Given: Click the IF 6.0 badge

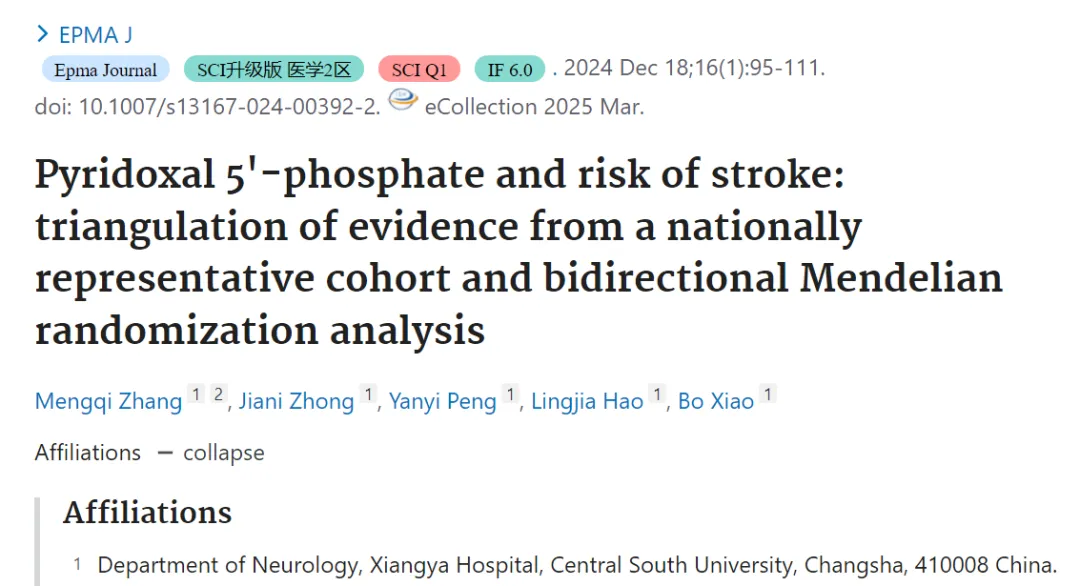Looking at the screenshot, I should 510,70.
